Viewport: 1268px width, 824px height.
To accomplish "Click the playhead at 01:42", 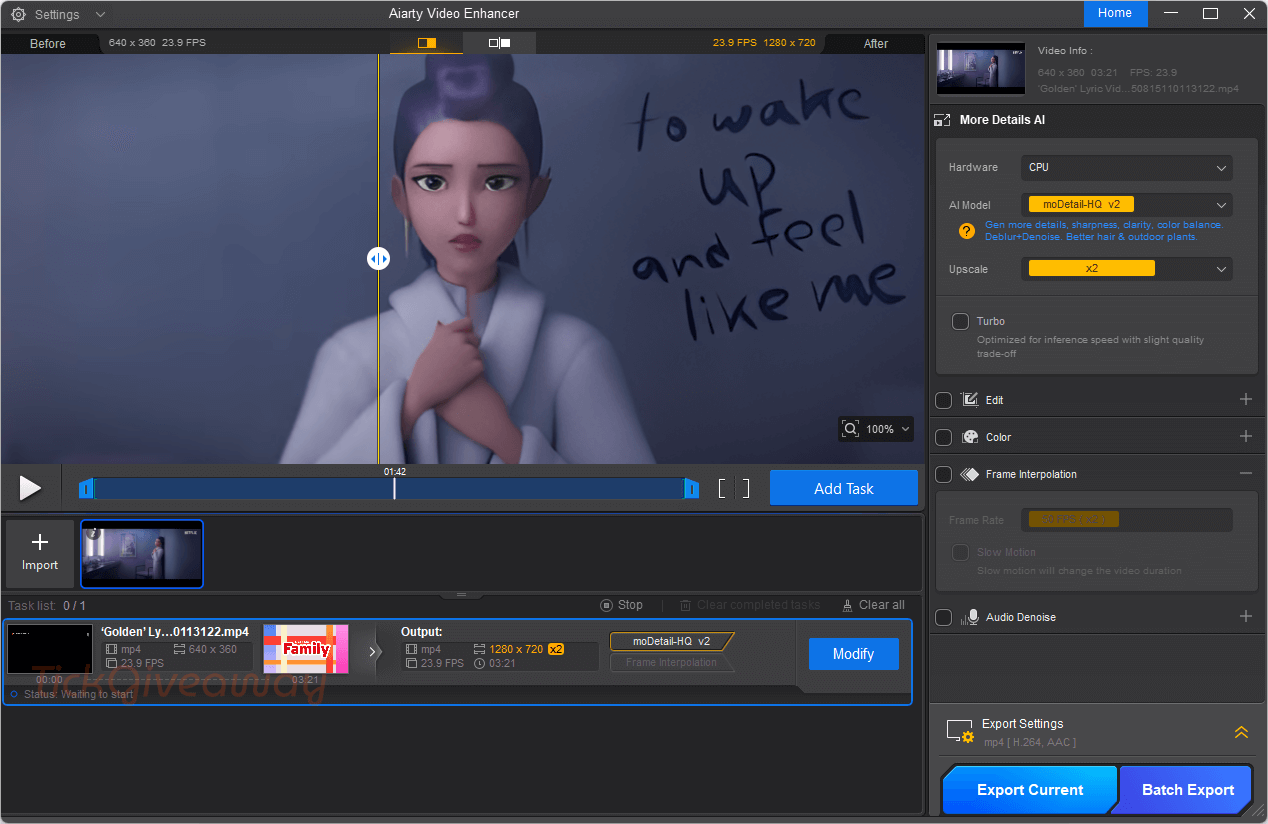I will 394,488.
